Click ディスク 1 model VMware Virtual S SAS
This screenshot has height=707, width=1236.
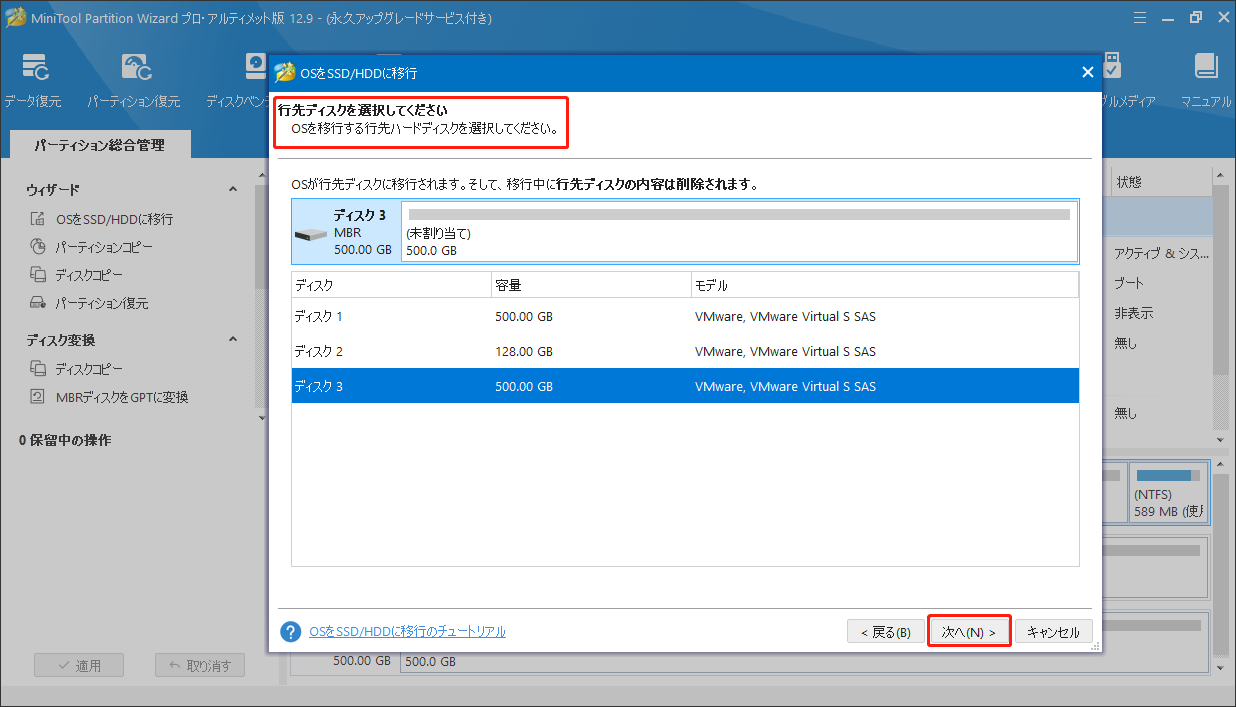(785, 316)
